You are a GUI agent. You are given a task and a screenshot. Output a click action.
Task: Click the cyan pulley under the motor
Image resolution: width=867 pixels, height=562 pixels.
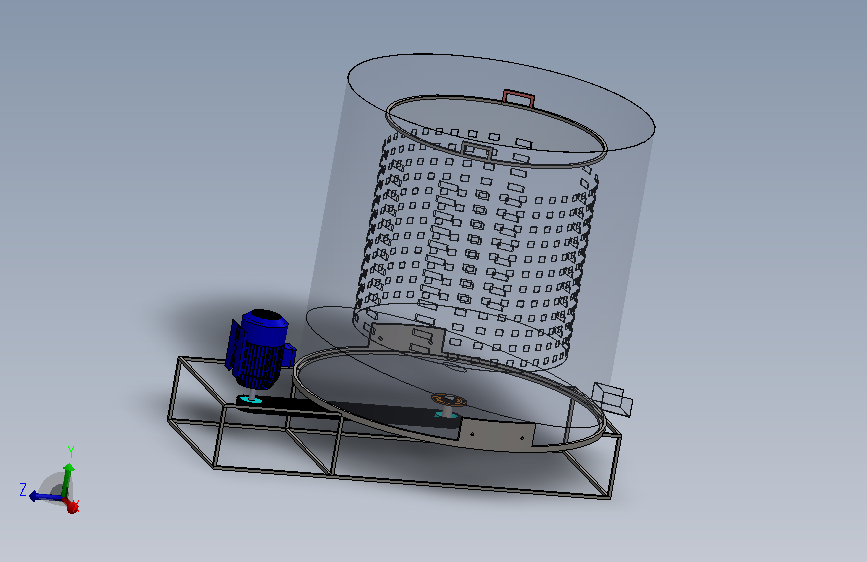click(x=249, y=400)
